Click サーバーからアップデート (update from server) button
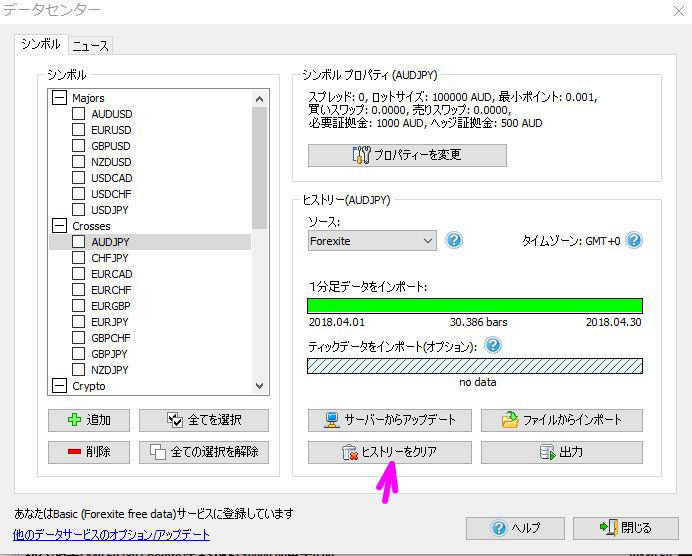The height and width of the screenshot is (556, 692). click(x=389, y=420)
